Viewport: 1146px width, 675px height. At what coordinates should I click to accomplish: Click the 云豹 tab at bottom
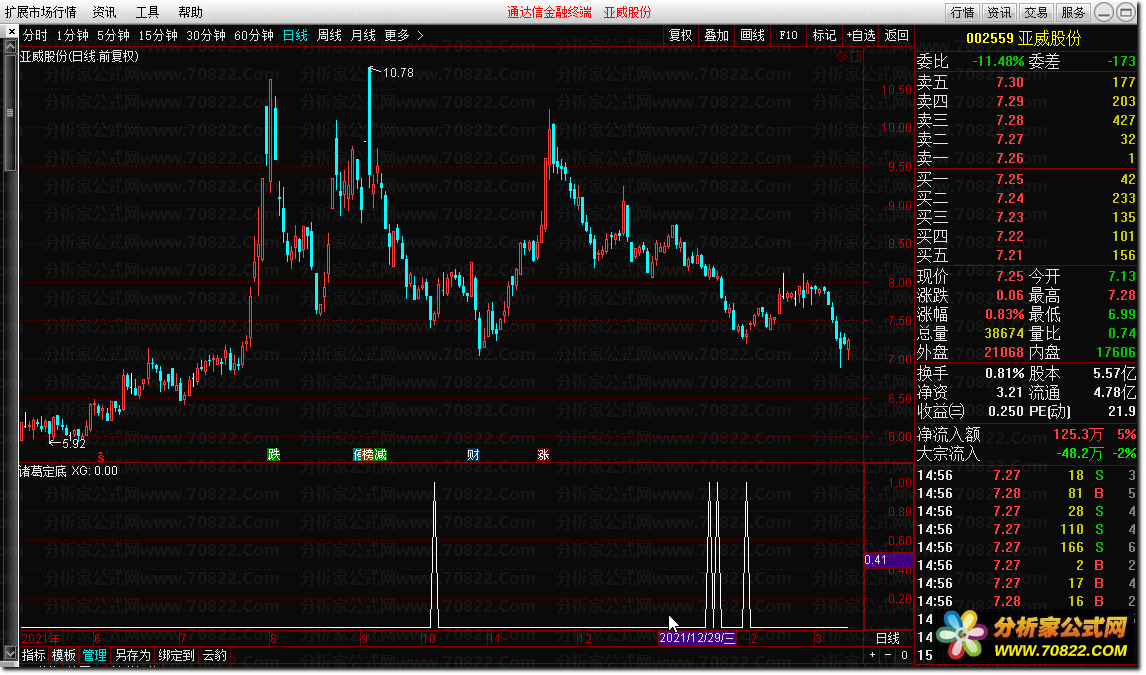coord(214,655)
